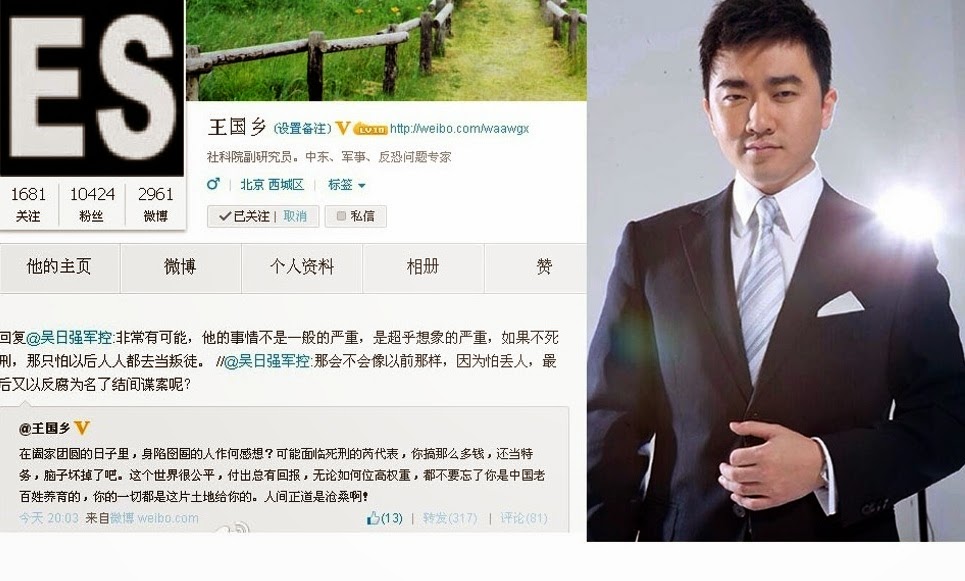965x581 pixels.
Task: Click the gold V verified badge beside profile name
Action: (343, 128)
